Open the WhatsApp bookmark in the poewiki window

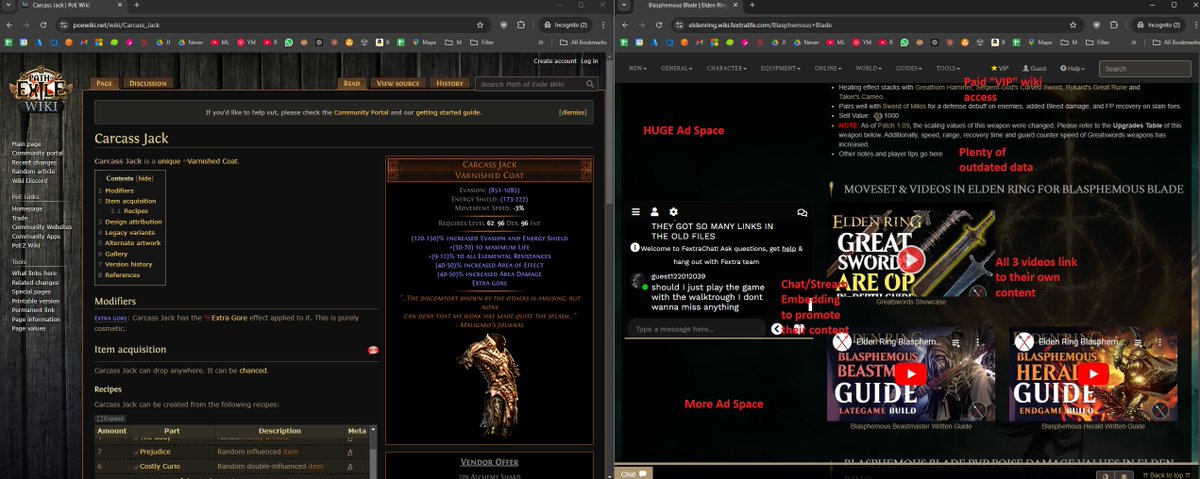tap(288, 43)
